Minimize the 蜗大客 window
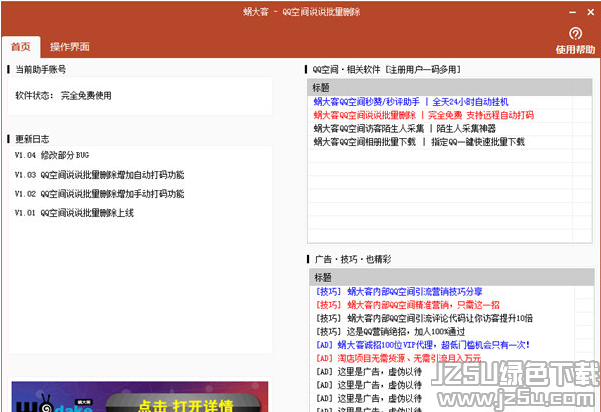601x412 pixels. click(x=572, y=12)
